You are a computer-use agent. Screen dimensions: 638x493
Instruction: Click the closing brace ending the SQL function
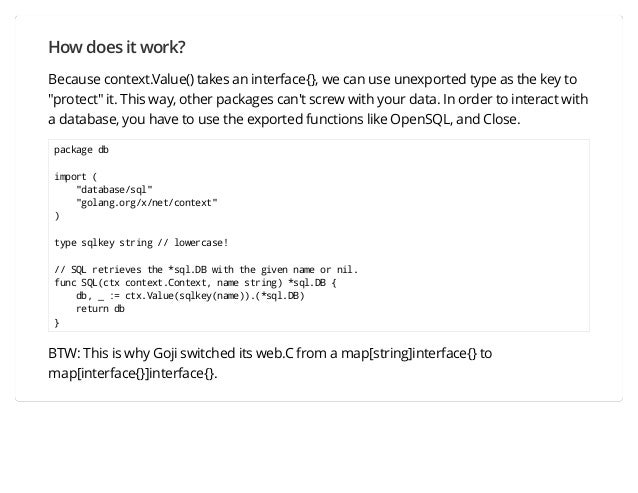click(57, 323)
